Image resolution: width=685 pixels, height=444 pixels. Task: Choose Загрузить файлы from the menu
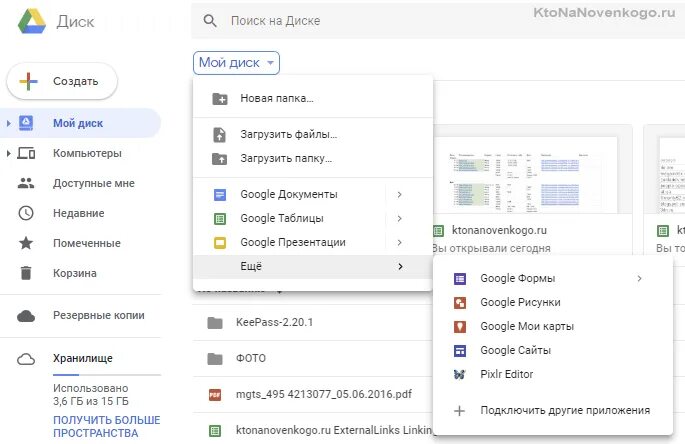tap(288, 134)
